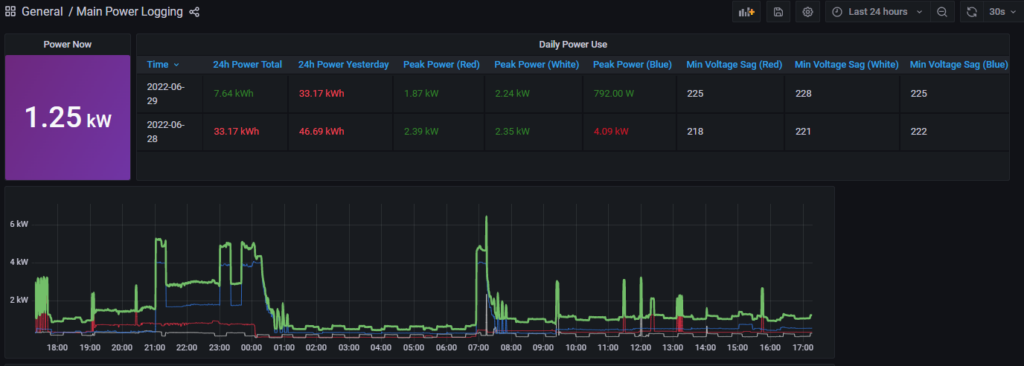This screenshot has width=1024, height=366.
Task: Click the 17:00 label on time axis
Action: [x=802, y=348]
